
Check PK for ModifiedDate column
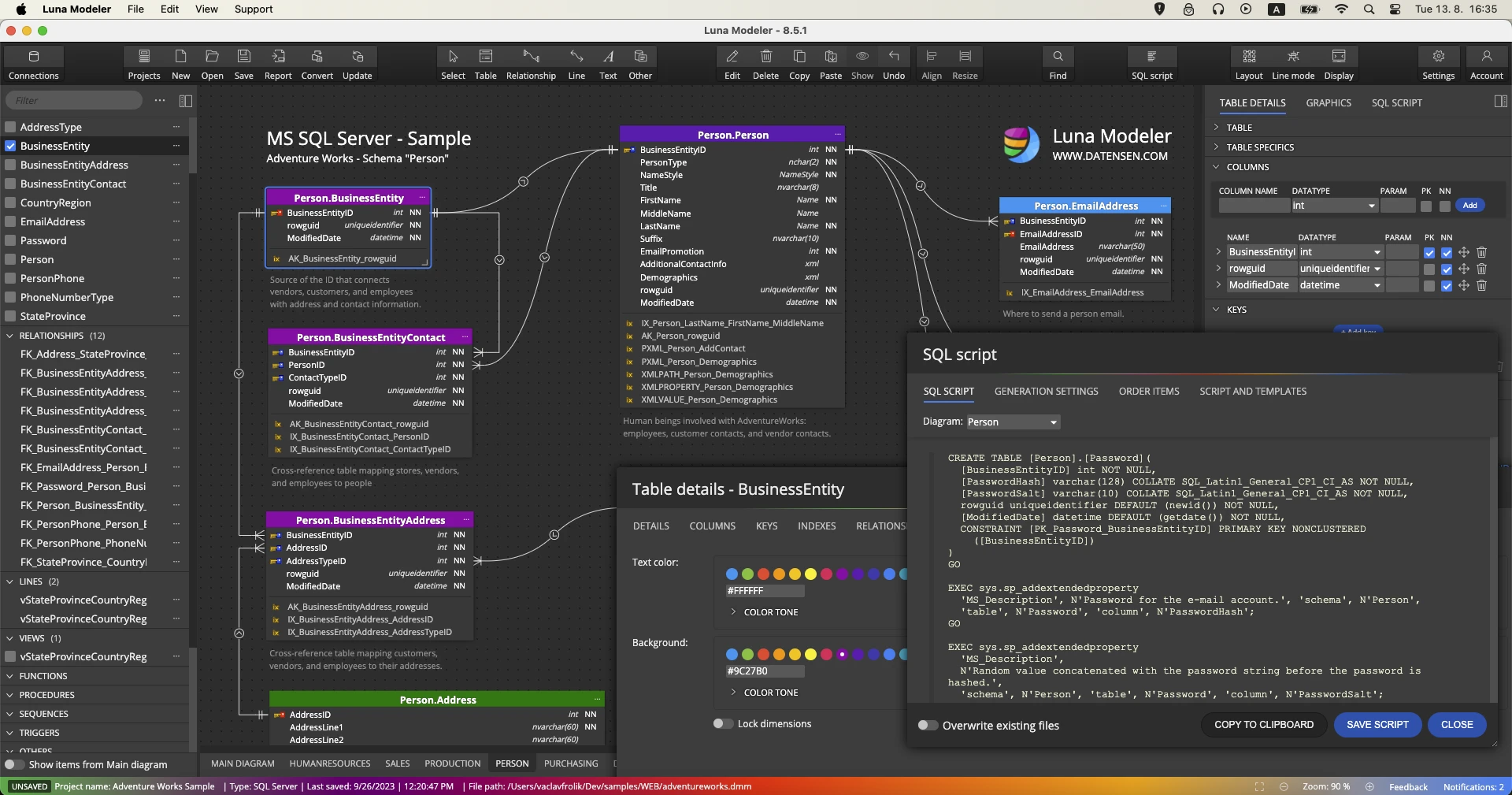(1429, 286)
